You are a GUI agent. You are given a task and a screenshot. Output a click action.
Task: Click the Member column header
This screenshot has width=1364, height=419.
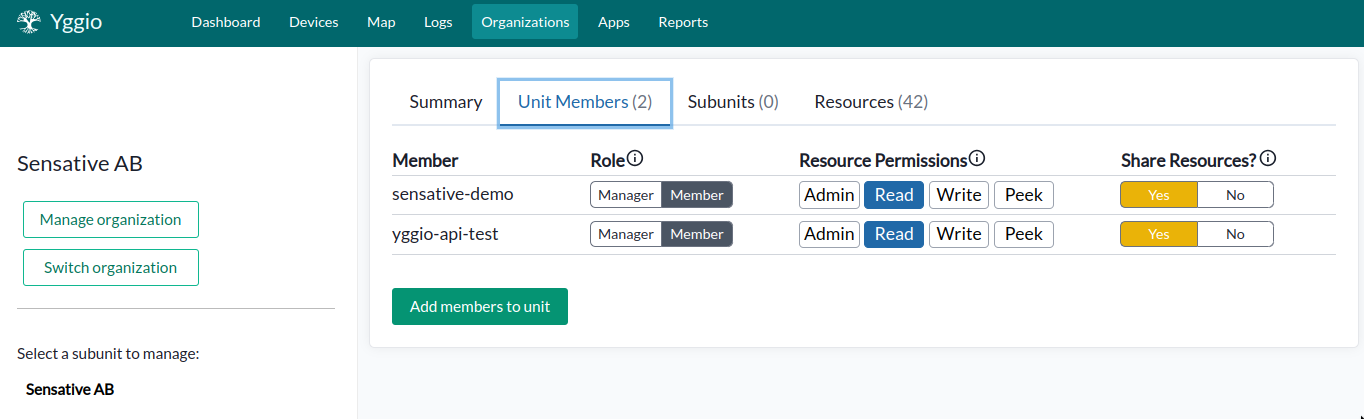(425, 160)
